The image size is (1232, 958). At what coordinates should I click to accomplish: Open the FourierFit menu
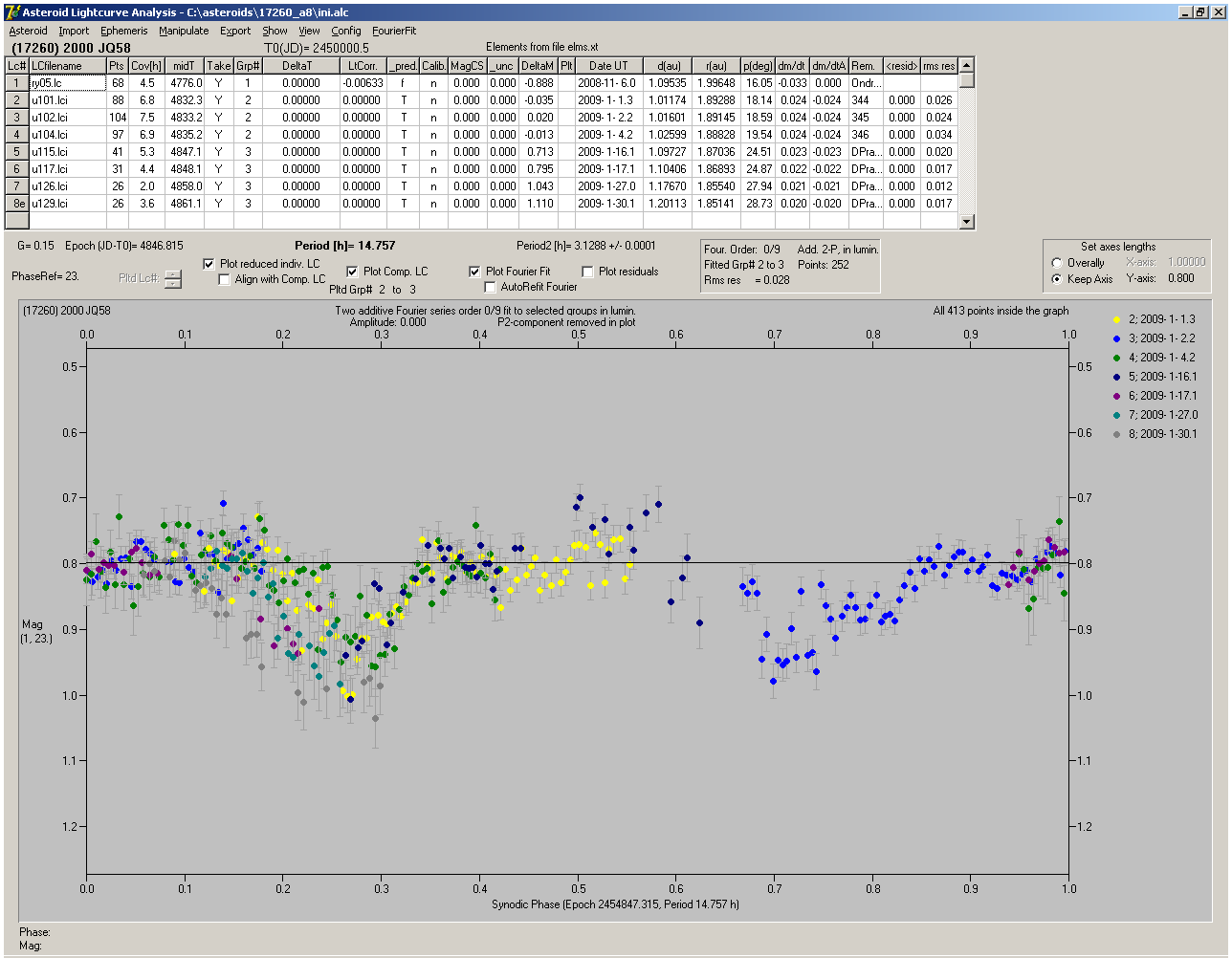click(394, 31)
